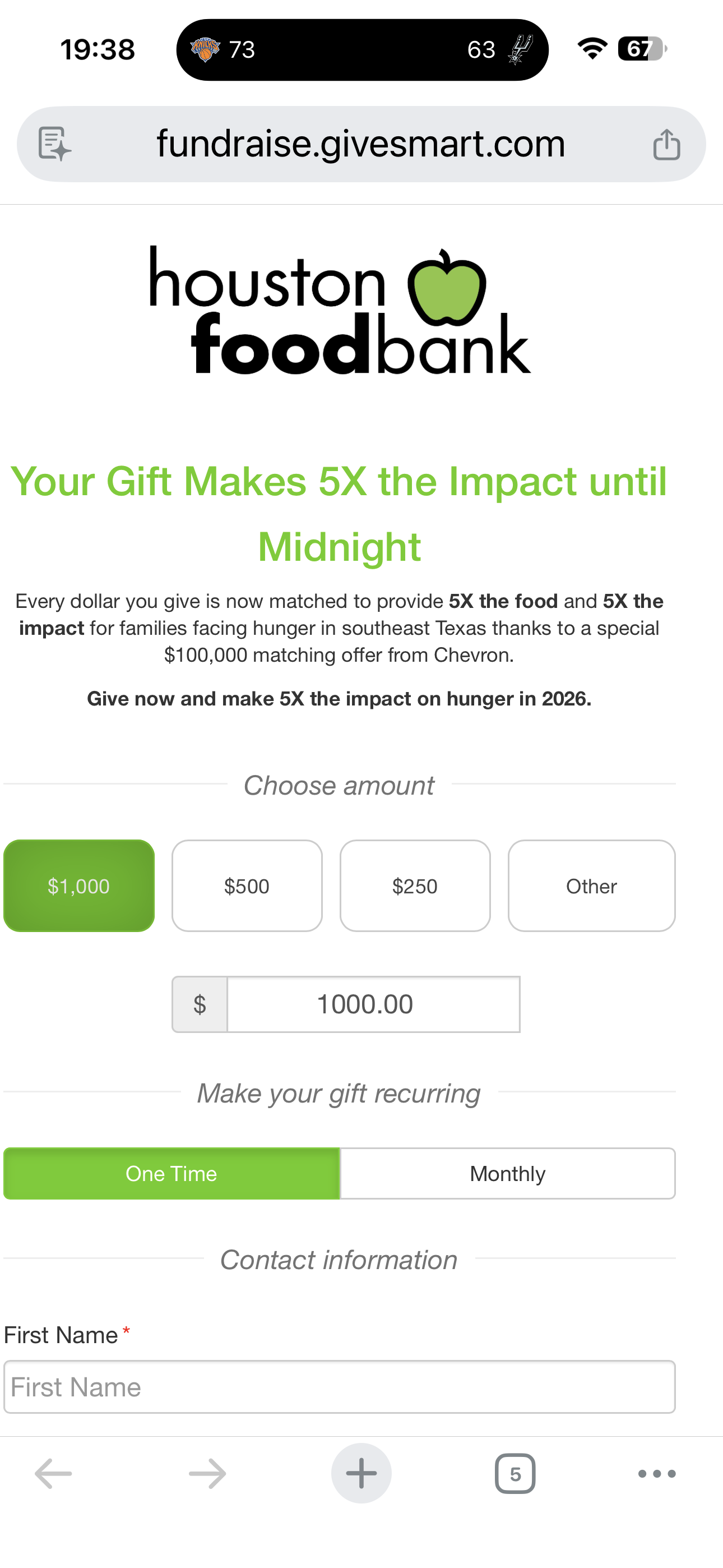Switch gift frequency to Monthly
723x1568 pixels.
508,1174
